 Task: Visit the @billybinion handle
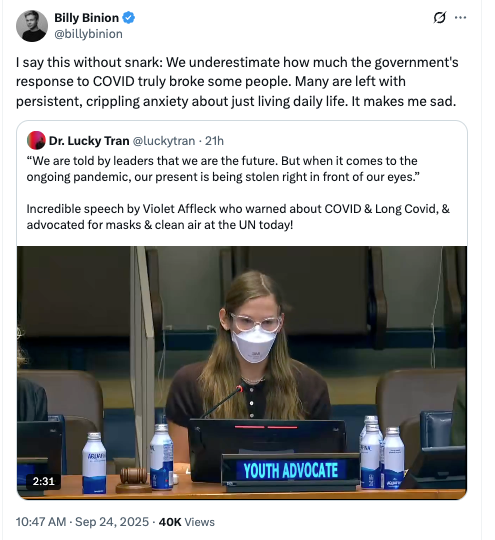point(89,34)
